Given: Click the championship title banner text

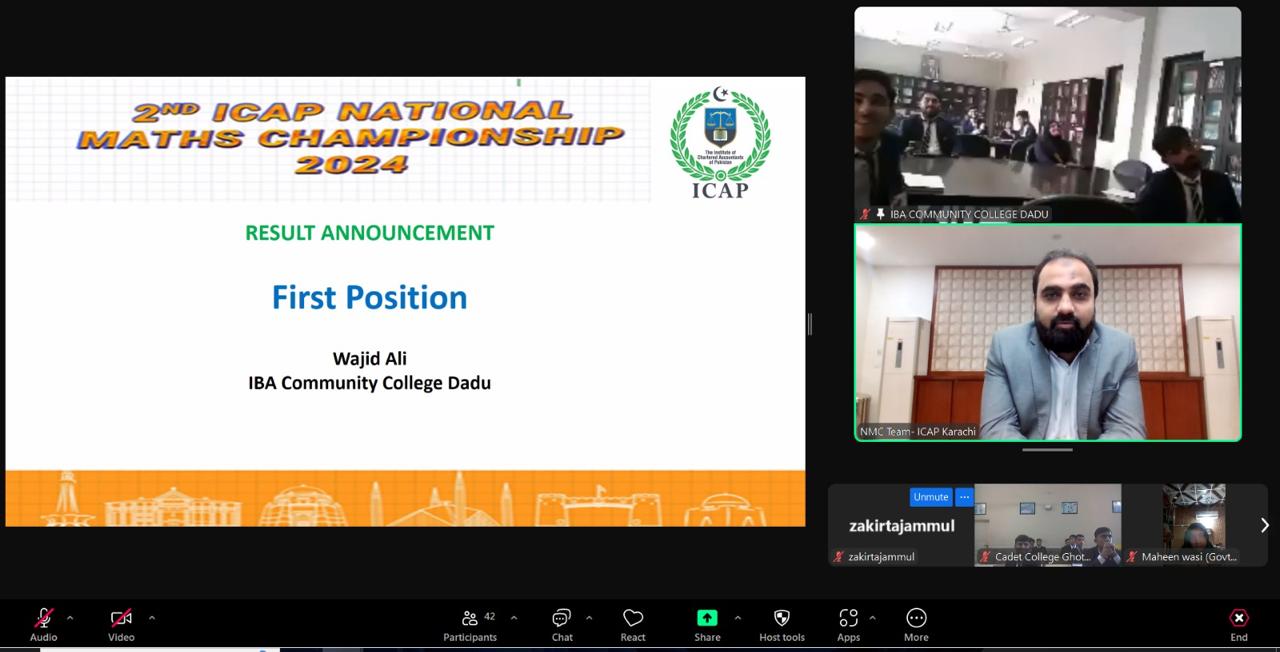Looking at the screenshot, I should click(x=351, y=138).
